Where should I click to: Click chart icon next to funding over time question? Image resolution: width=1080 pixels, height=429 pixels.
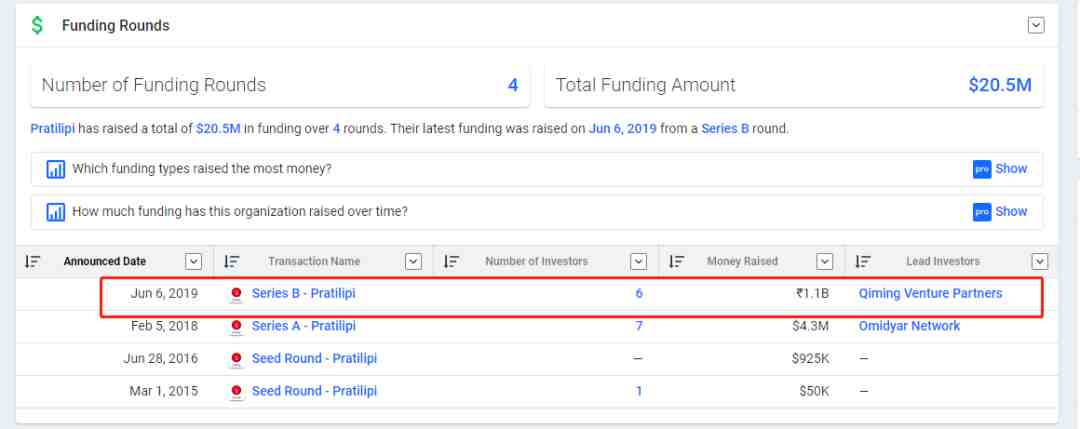56,212
